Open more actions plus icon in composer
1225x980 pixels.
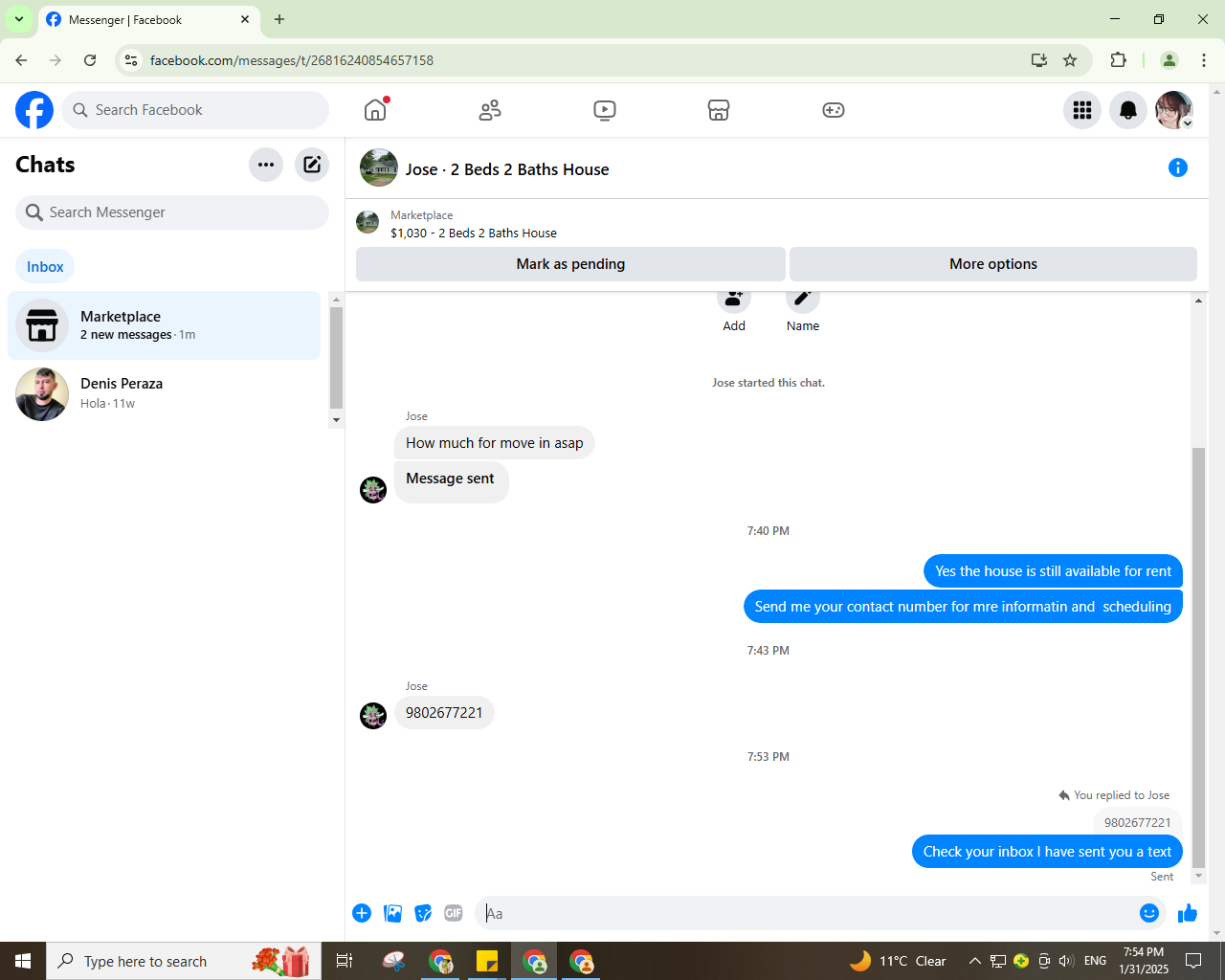(x=362, y=913)
